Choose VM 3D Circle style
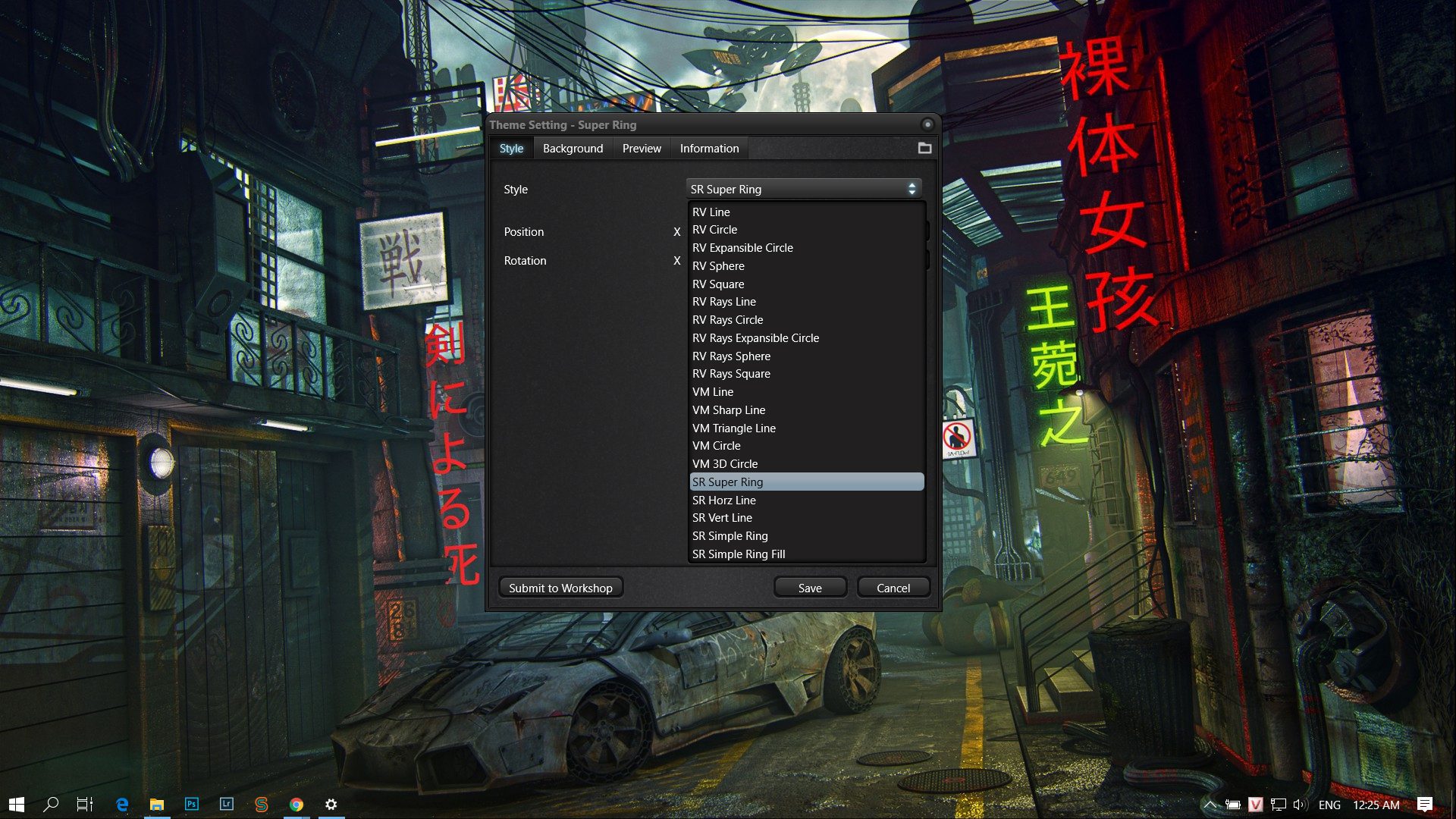Screen dimensions: 1456x819 (807, 464)
